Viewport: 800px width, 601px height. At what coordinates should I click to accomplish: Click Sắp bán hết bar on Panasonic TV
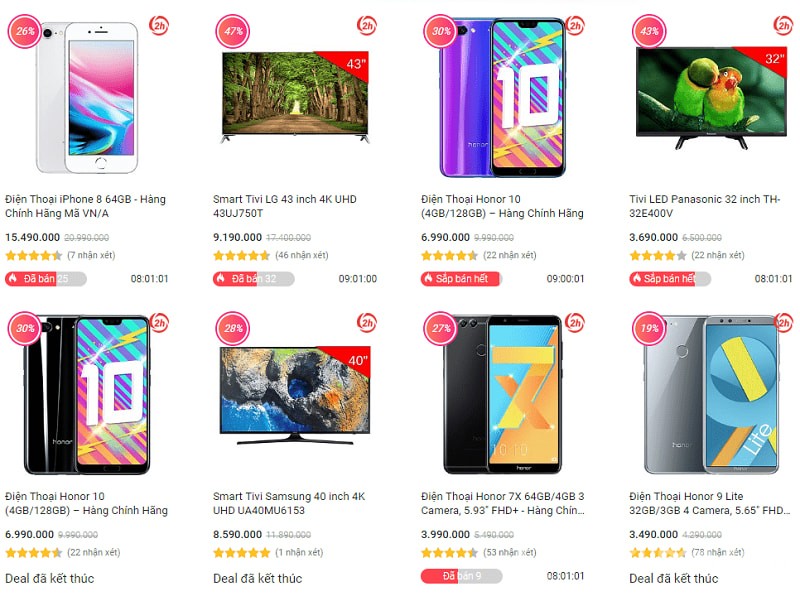point(670,279)
